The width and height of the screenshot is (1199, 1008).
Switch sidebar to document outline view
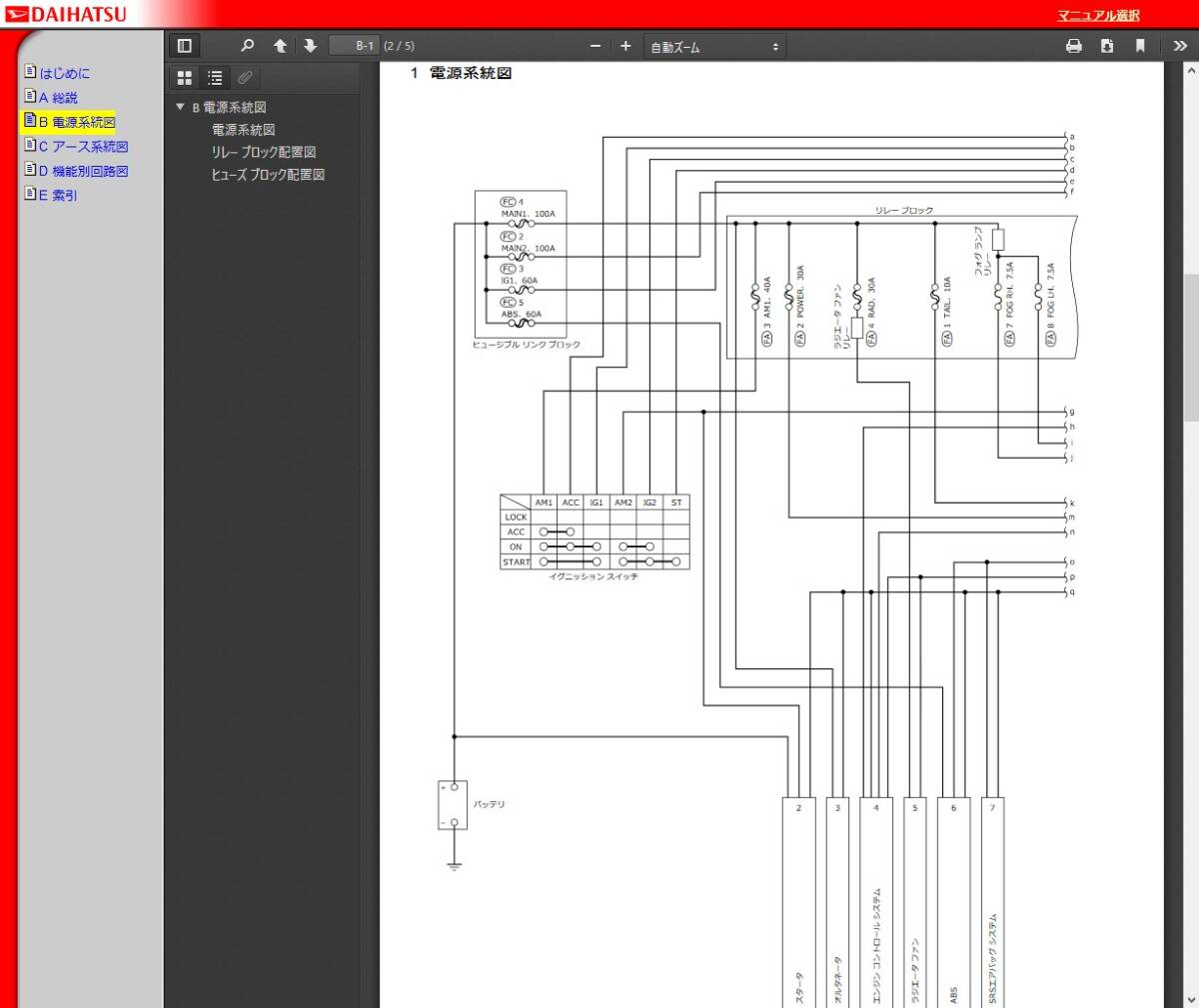[215, 78]
